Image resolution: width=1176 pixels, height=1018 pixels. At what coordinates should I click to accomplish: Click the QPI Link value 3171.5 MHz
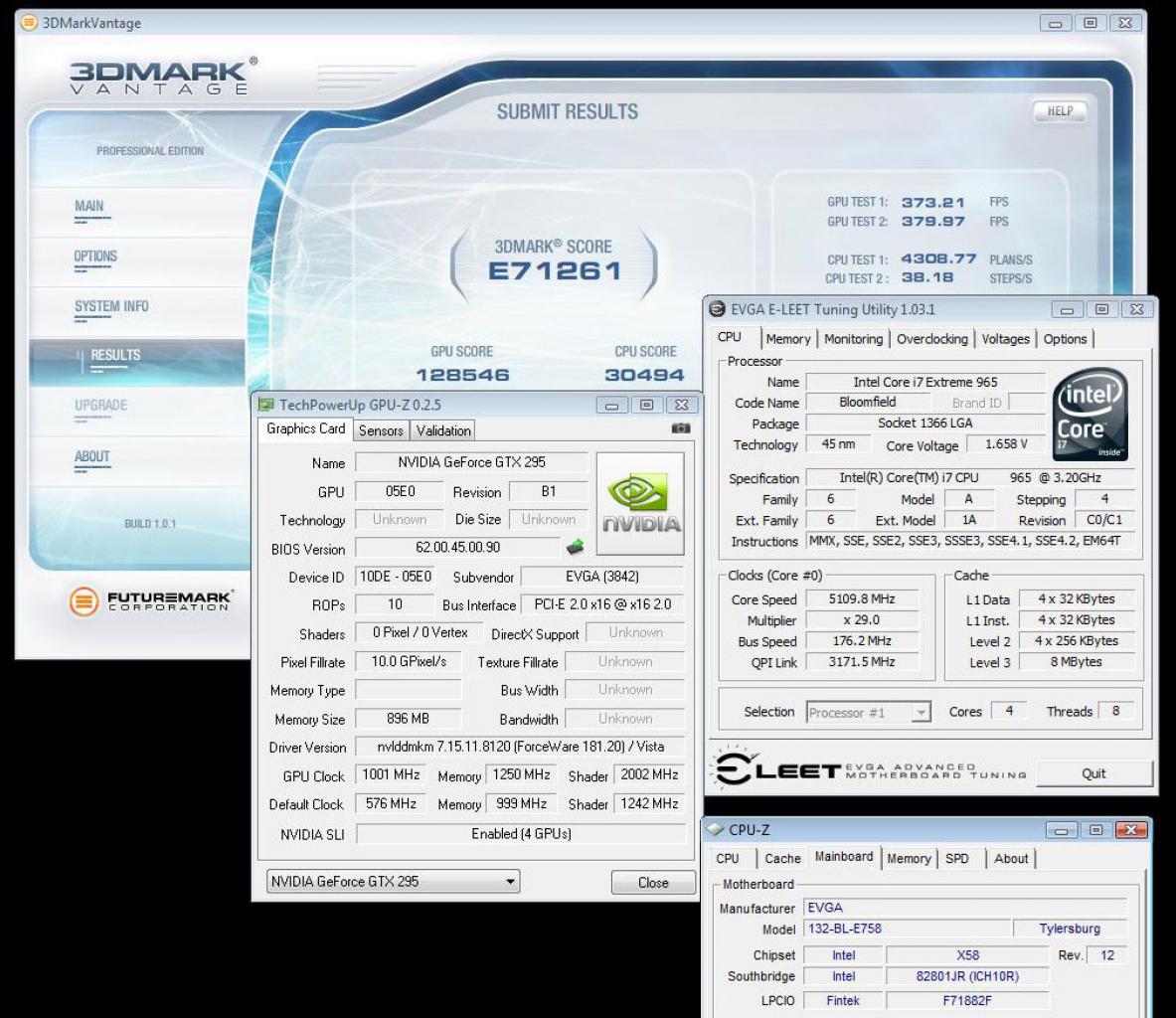862,662
